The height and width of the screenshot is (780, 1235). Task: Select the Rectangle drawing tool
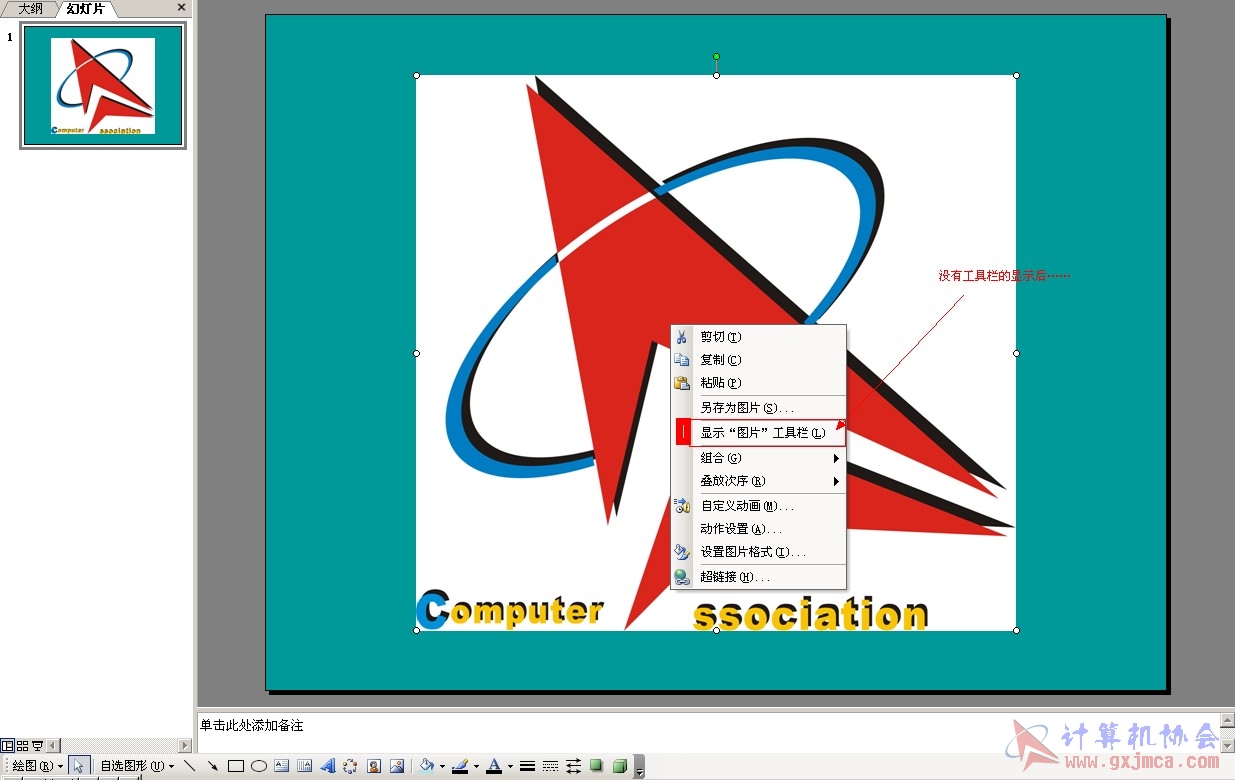click(236, 766)
